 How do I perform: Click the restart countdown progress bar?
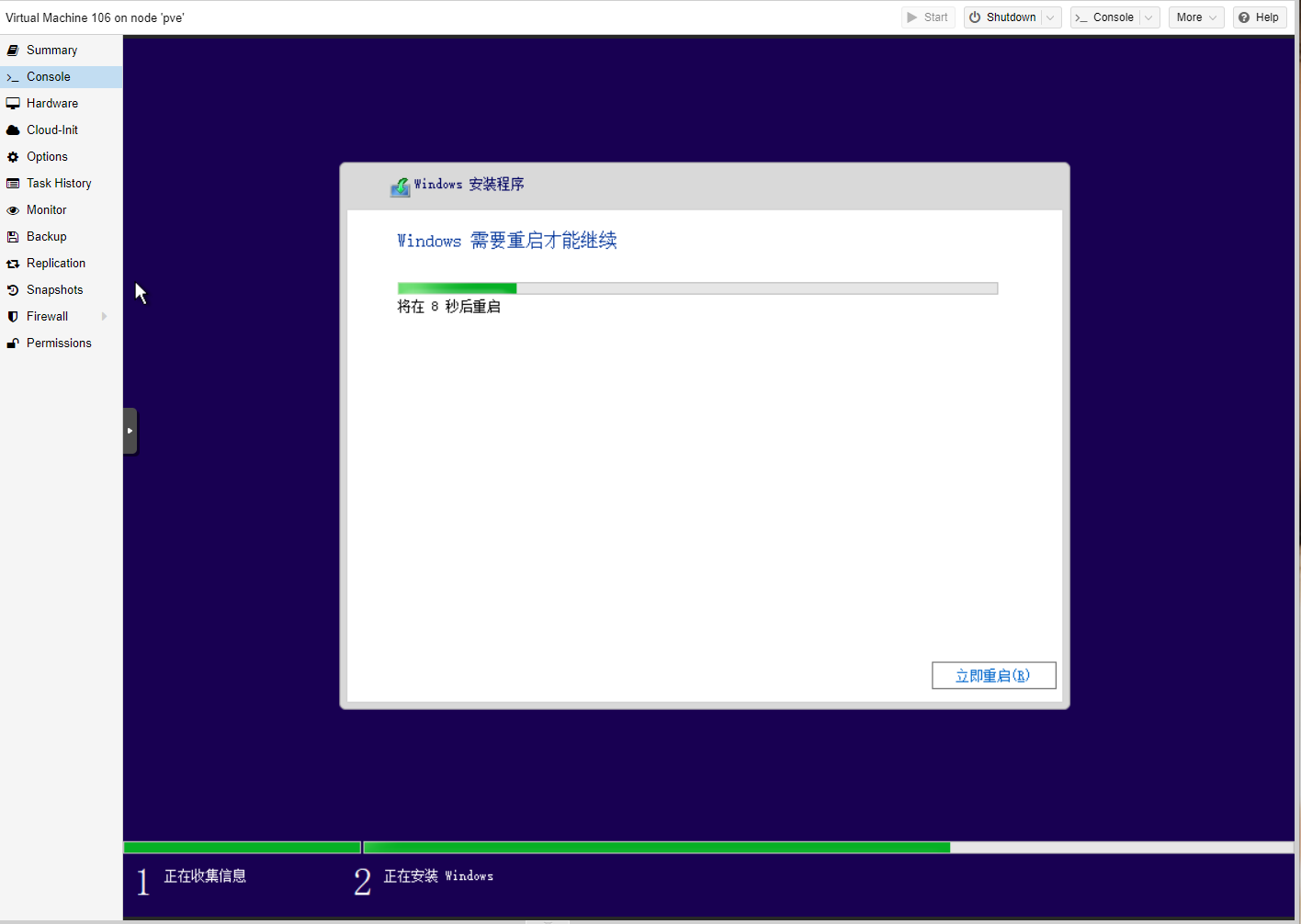(x=696, y=288)
